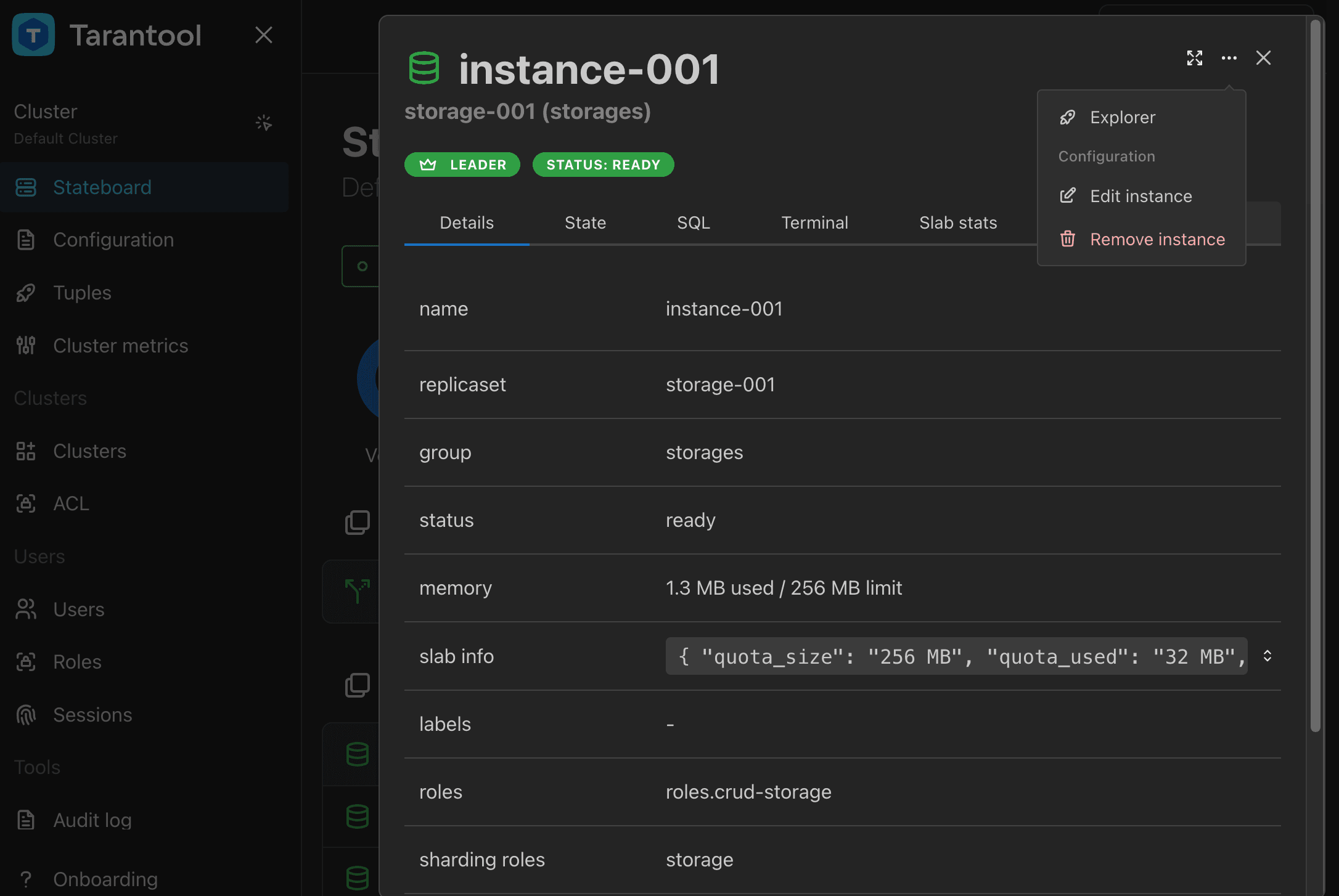Screen dimensions: 1339x896
Task: Click the Clusters grid-plus icon
Action: click(26, 451)
